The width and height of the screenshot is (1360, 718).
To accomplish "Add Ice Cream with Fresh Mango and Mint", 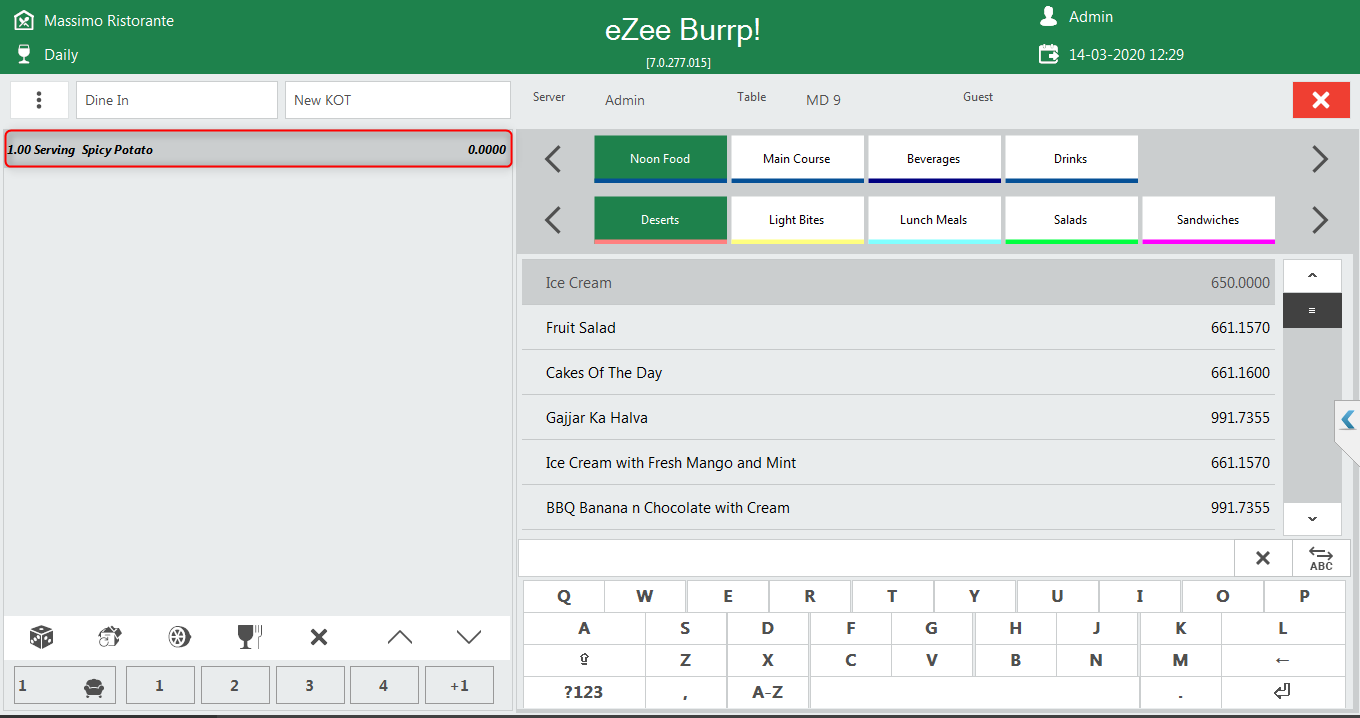I will point(898,463).
